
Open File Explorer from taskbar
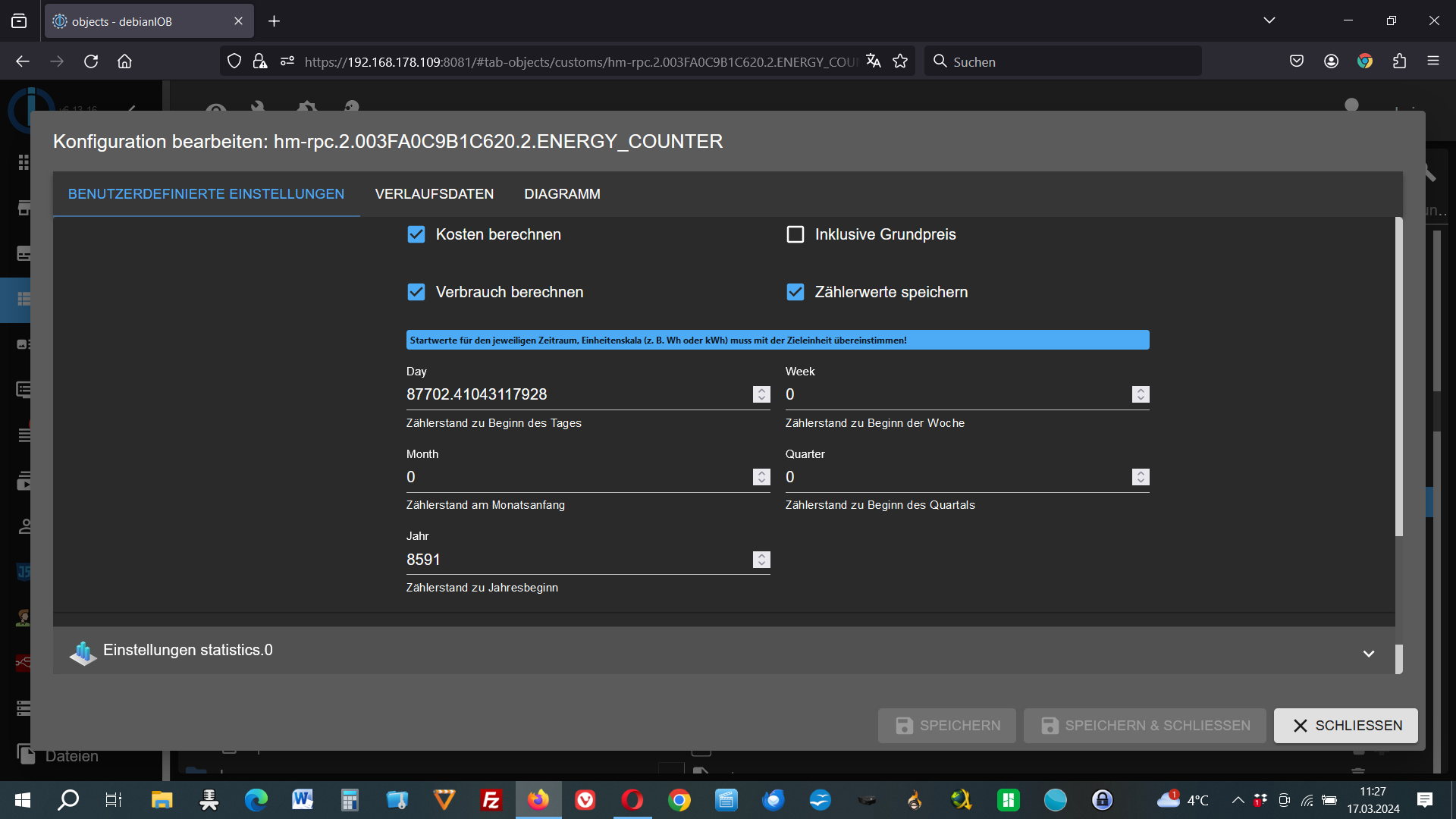[162, 800]
